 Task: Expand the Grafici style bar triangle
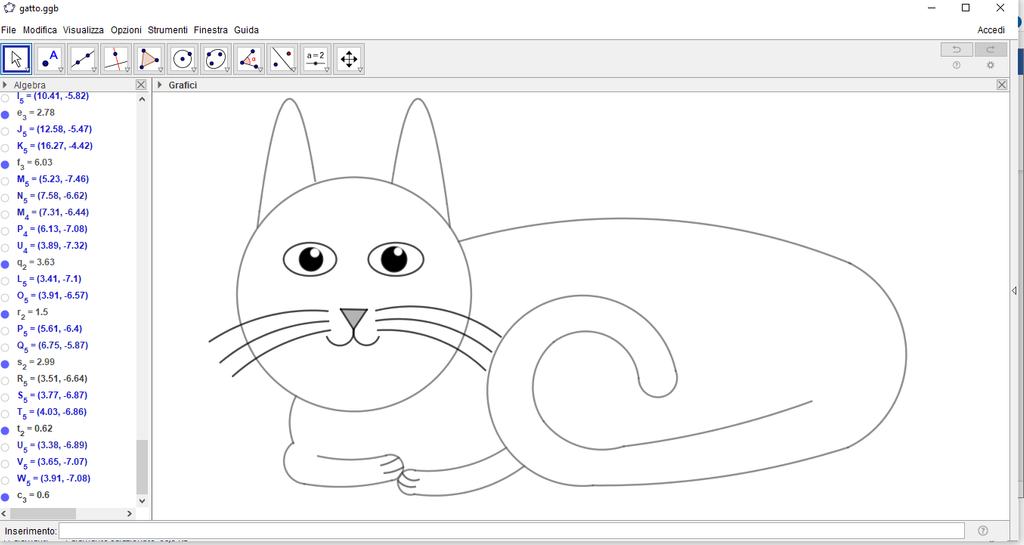pyautogui.click(x=160, y=85)
